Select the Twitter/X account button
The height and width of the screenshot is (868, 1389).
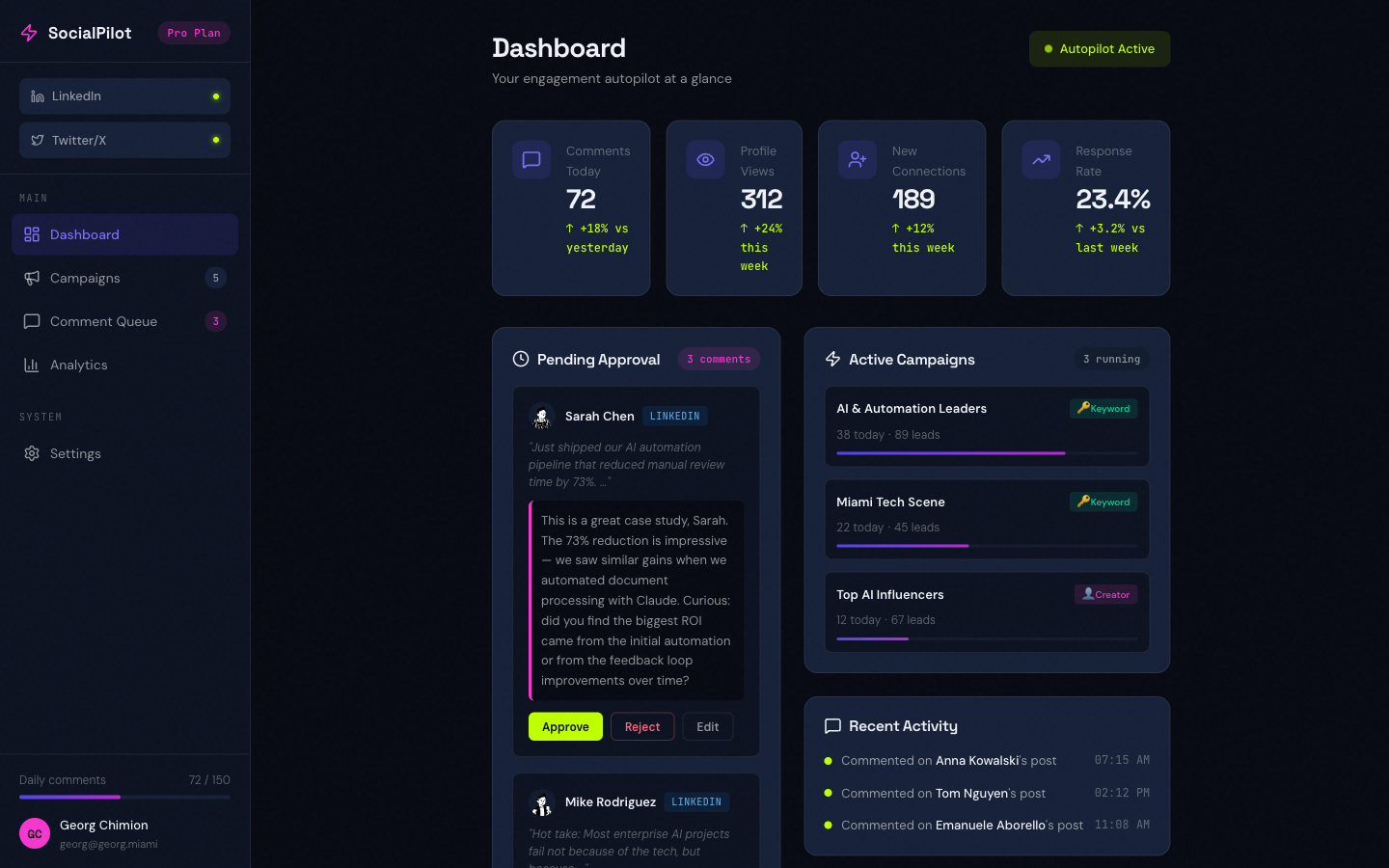click(x=124, y=140)
